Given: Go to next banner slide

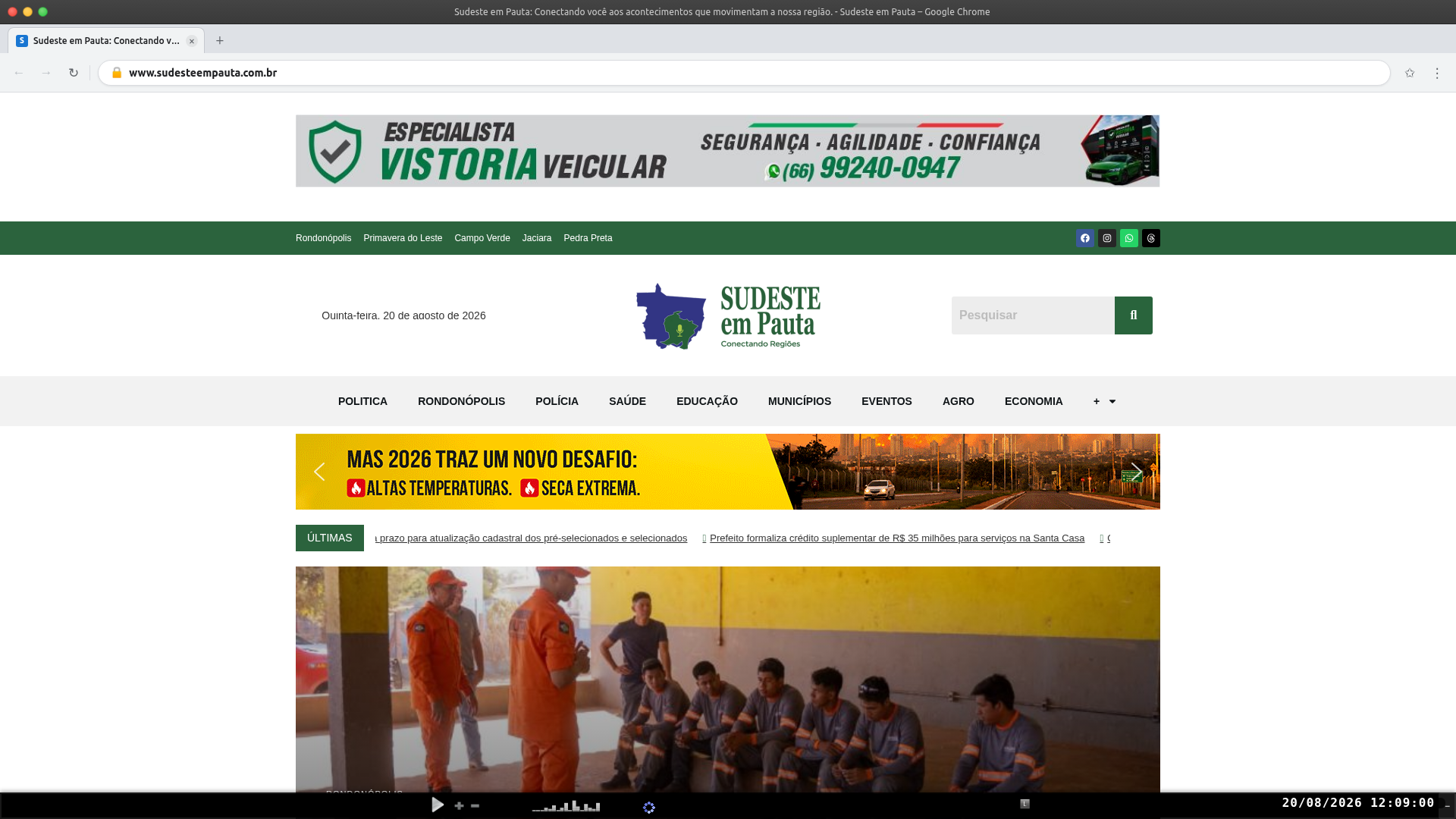Looking at the screenshot, I should [x=1136, y=472].
